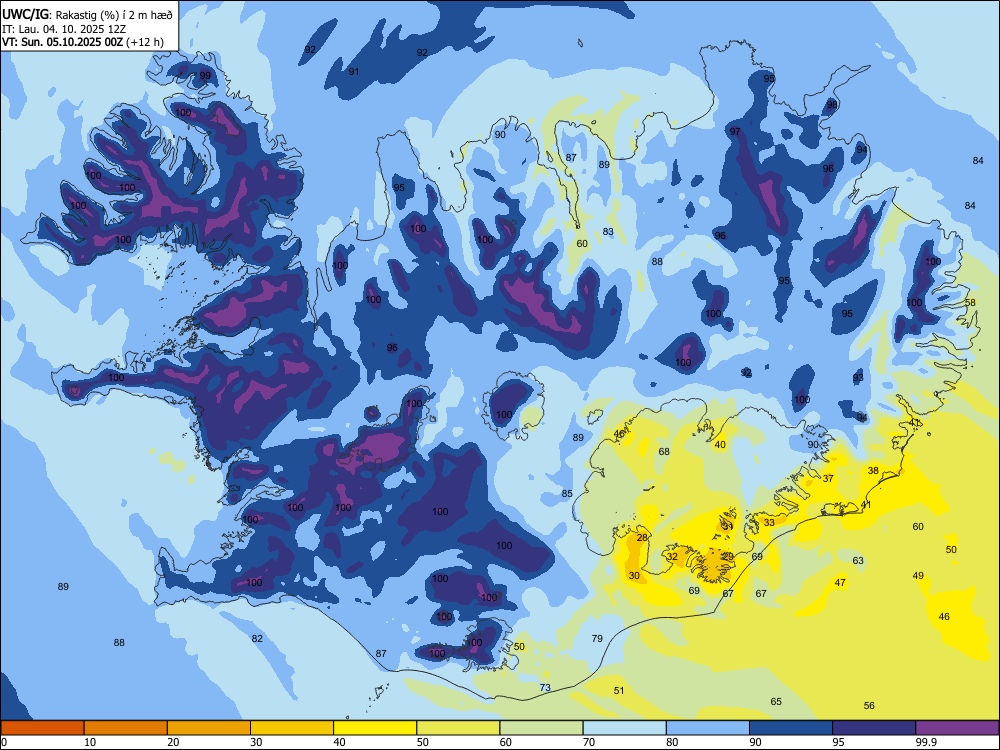1000x750 pixels.
Task: Click the map value '33' on the map
Action: tap(769, 522)
